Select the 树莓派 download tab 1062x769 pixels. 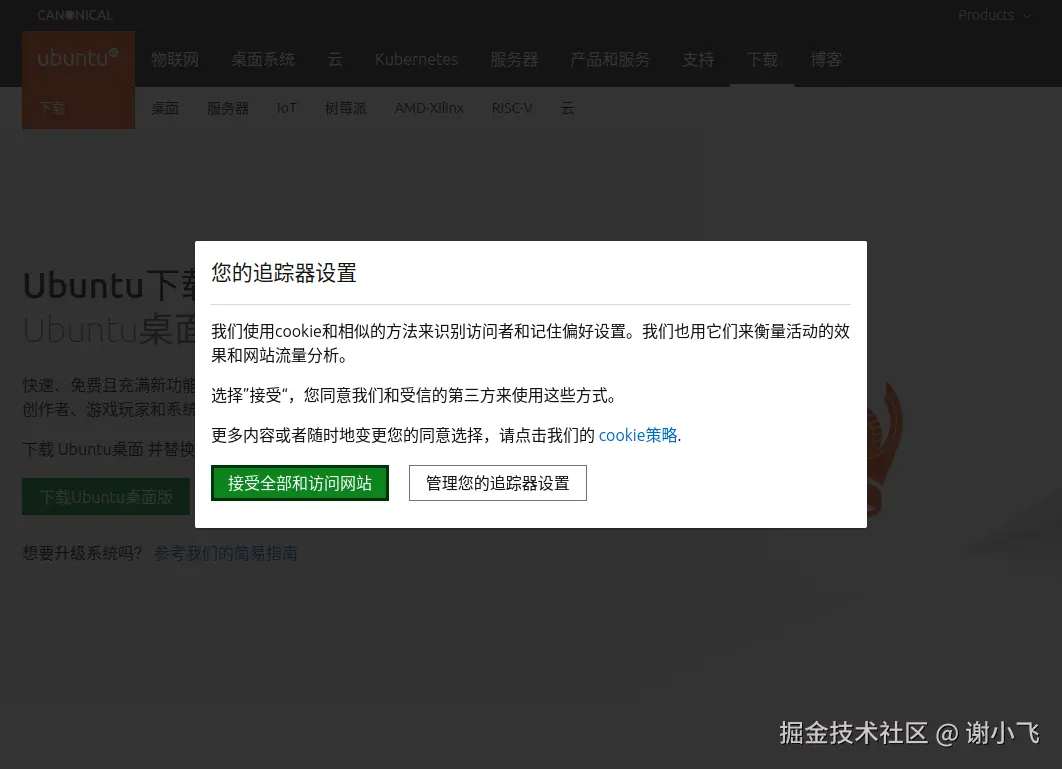(x=345, y=108)
